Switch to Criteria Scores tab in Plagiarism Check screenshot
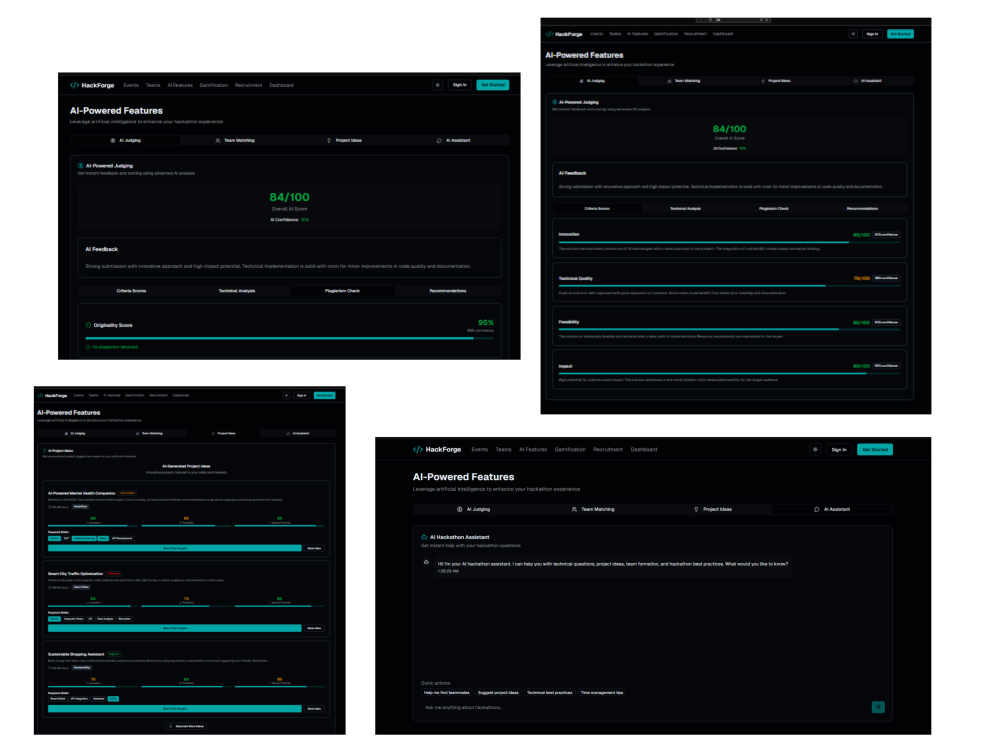The image size is (1000, 750). pyautogui.click(x=131, y=291)
